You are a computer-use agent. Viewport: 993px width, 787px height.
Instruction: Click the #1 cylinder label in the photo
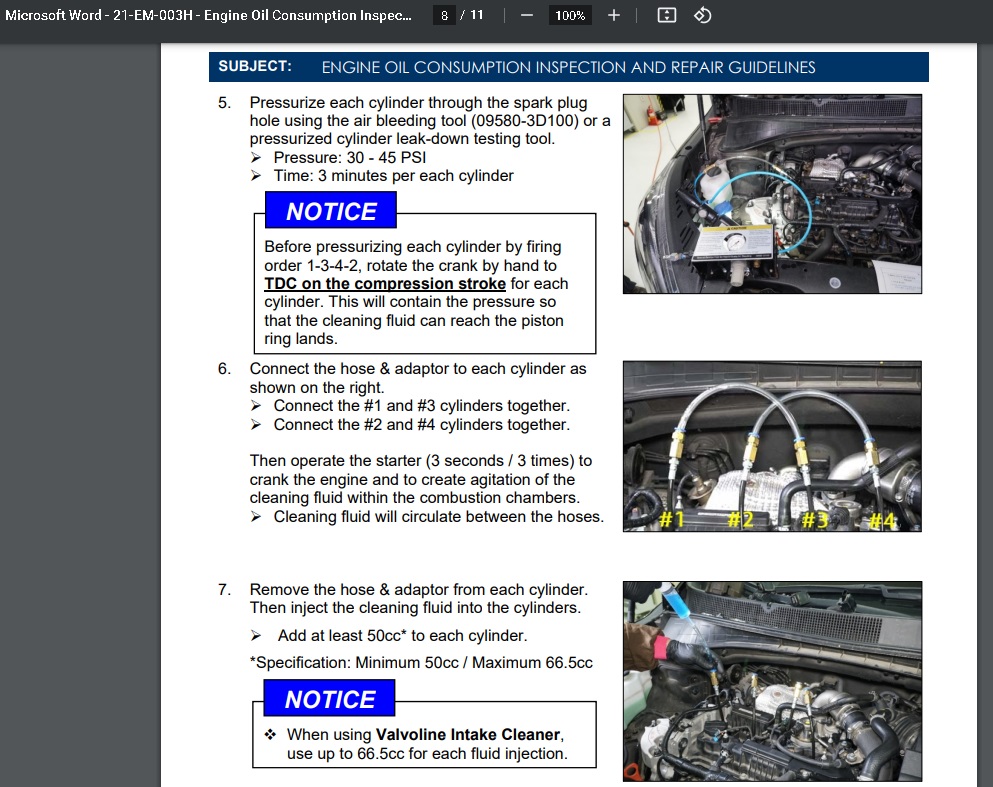pyautogui.click(x=673, y=520)
